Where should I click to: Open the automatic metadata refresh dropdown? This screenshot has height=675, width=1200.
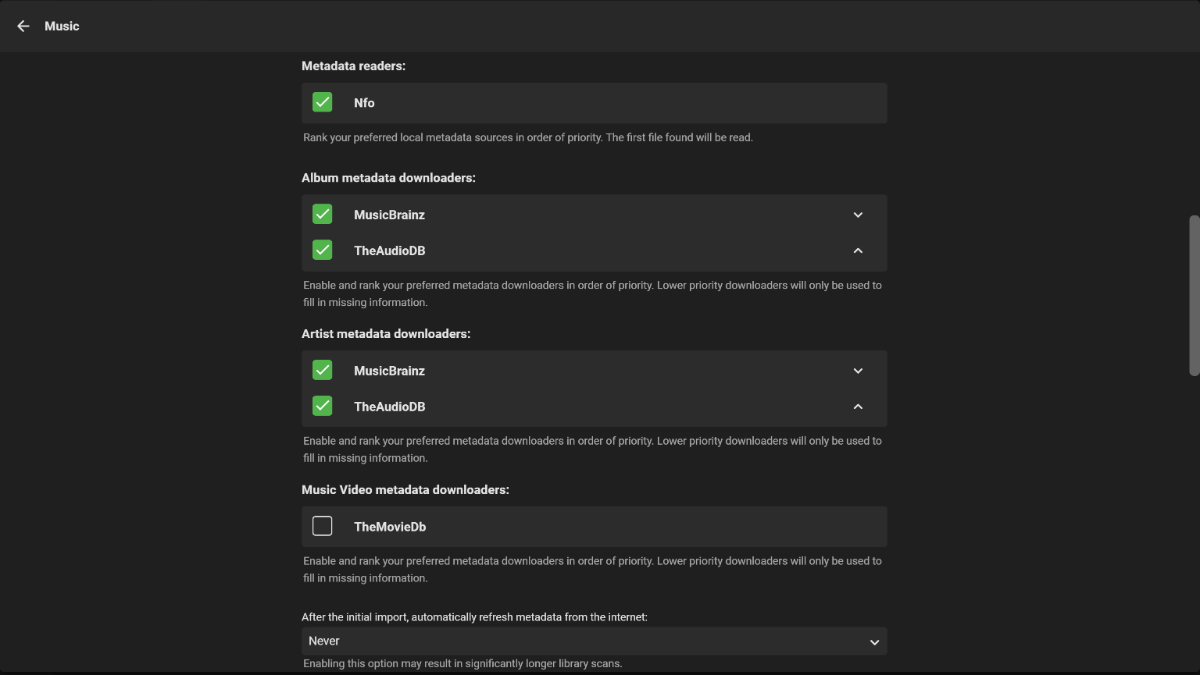(593, 641)
